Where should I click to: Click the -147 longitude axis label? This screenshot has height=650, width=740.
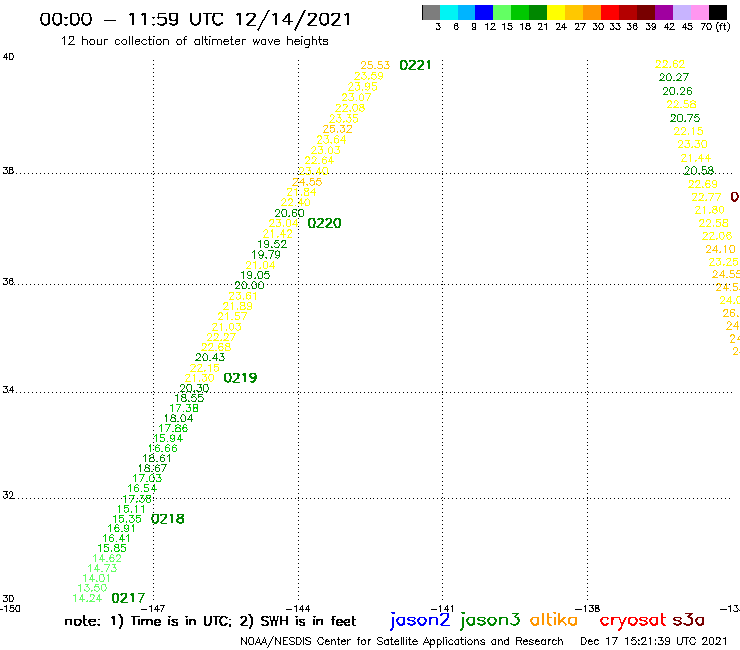click(x=153, y=609)
